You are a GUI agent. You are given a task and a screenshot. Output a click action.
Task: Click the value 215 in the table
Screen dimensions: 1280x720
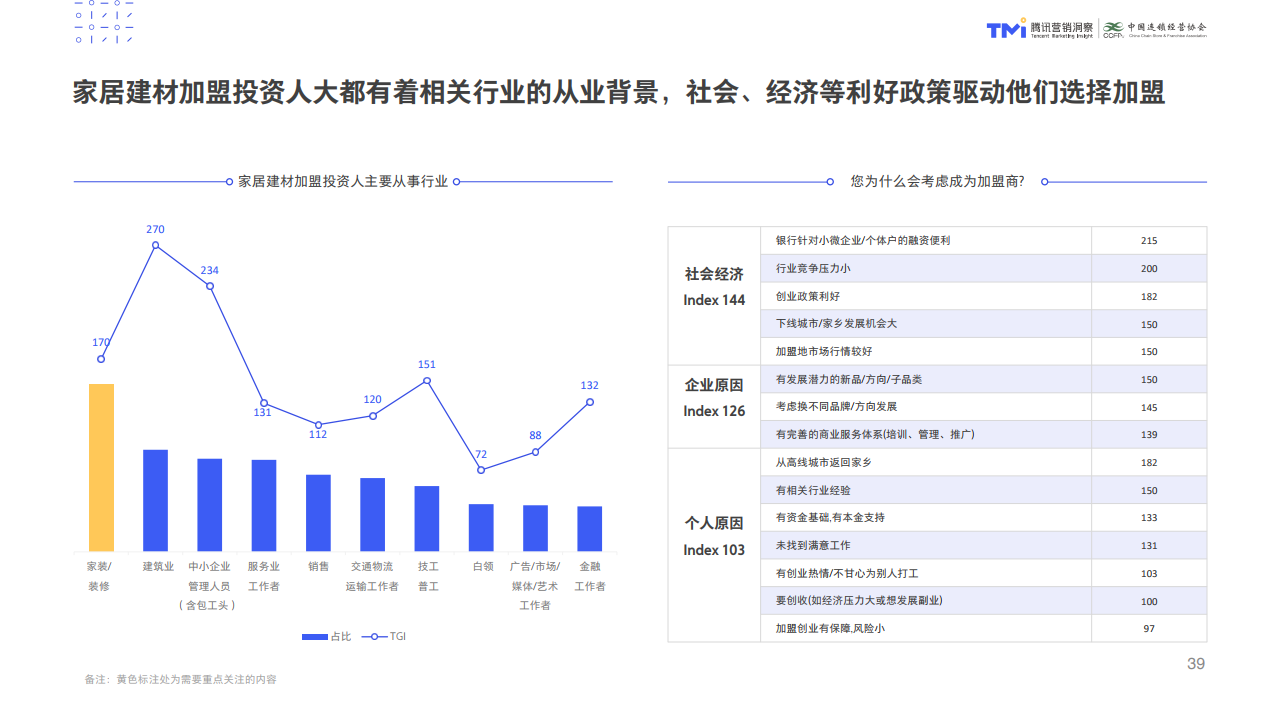tap(1148, 241)
